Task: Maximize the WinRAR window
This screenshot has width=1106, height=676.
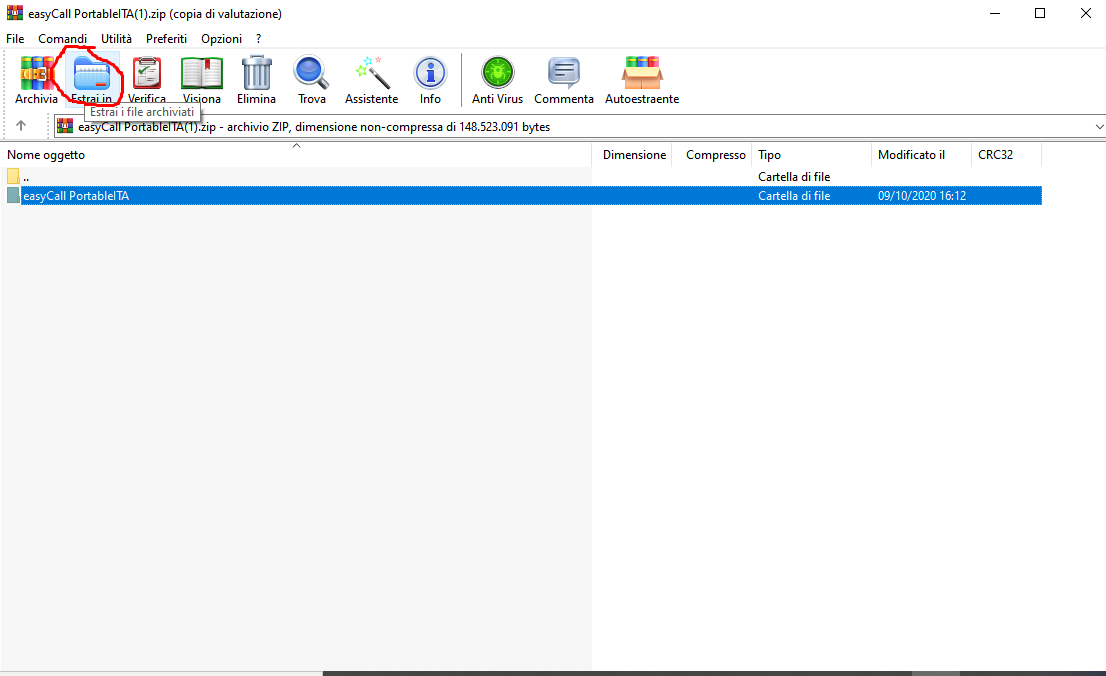Action: pyautogui.click(x=1040, y=13)
